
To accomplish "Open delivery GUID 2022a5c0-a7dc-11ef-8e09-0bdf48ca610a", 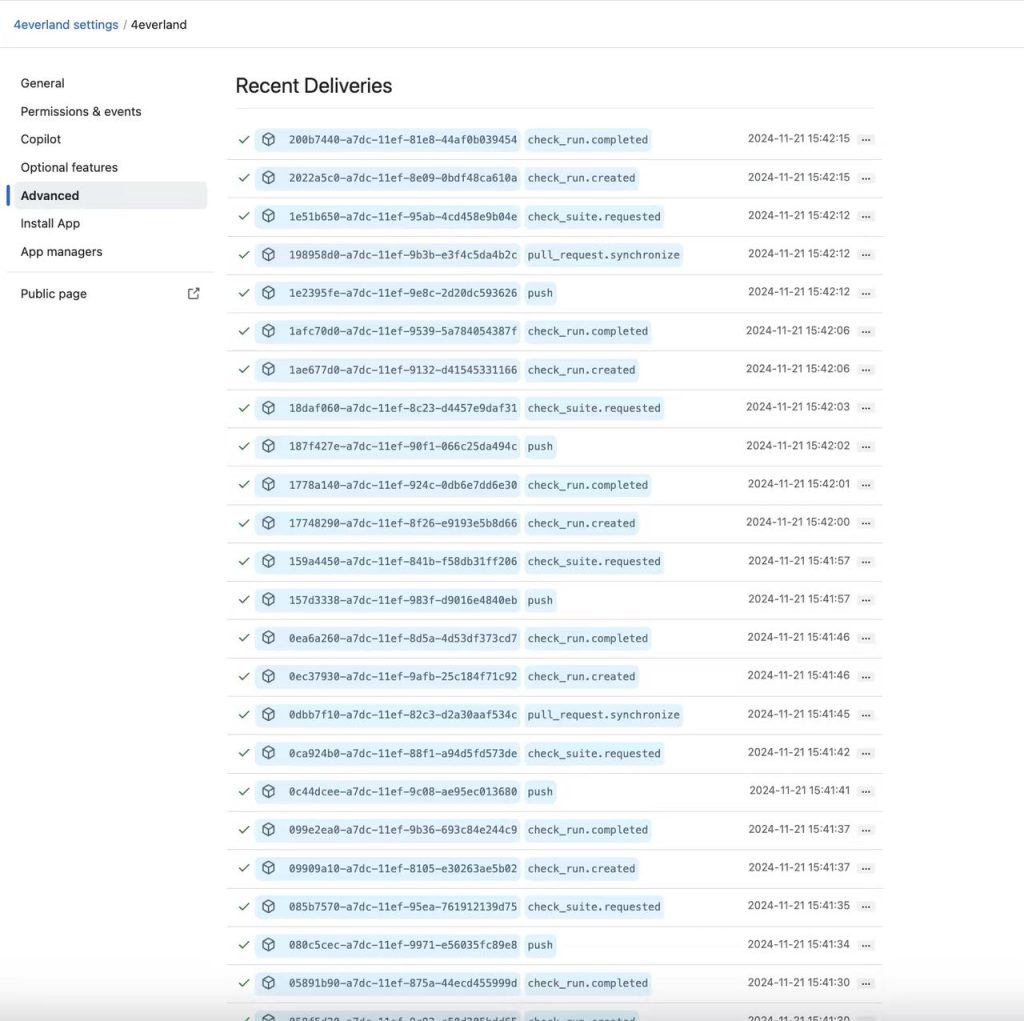I will click(403, 178).
